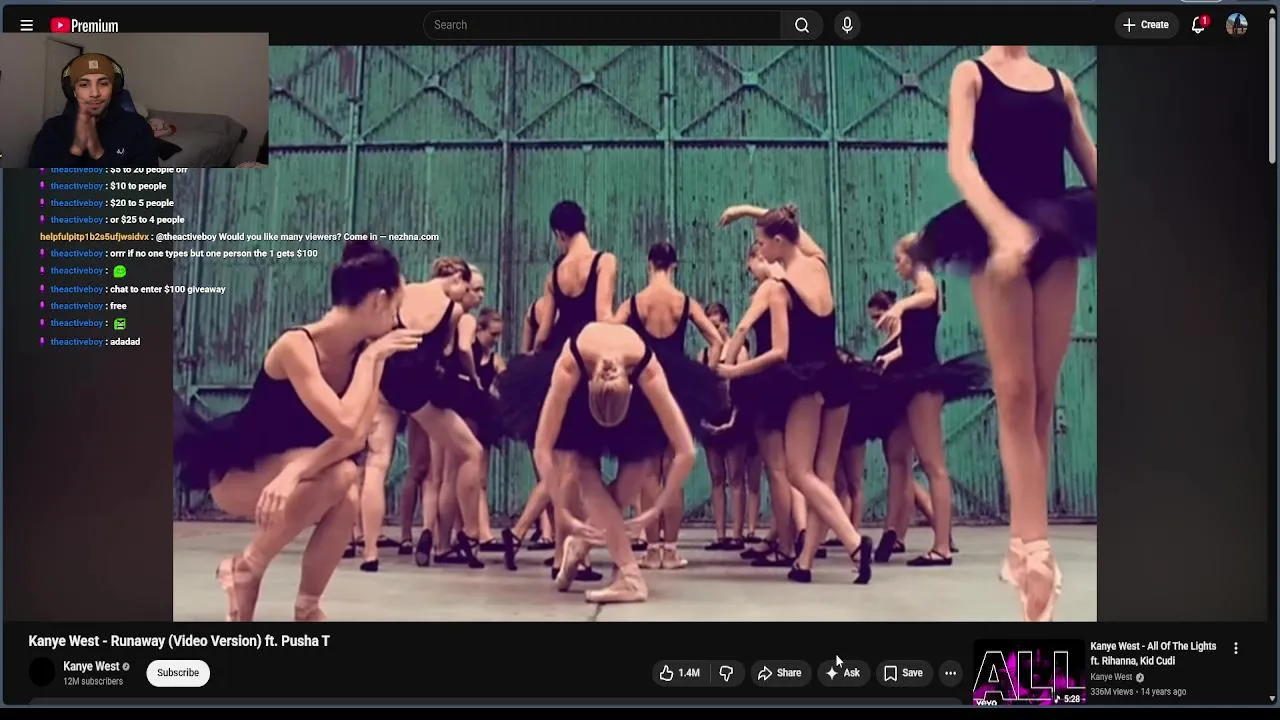Open All Of The Lights video thumbnail
1280x720 pixels.
[x=1029, y=674]
